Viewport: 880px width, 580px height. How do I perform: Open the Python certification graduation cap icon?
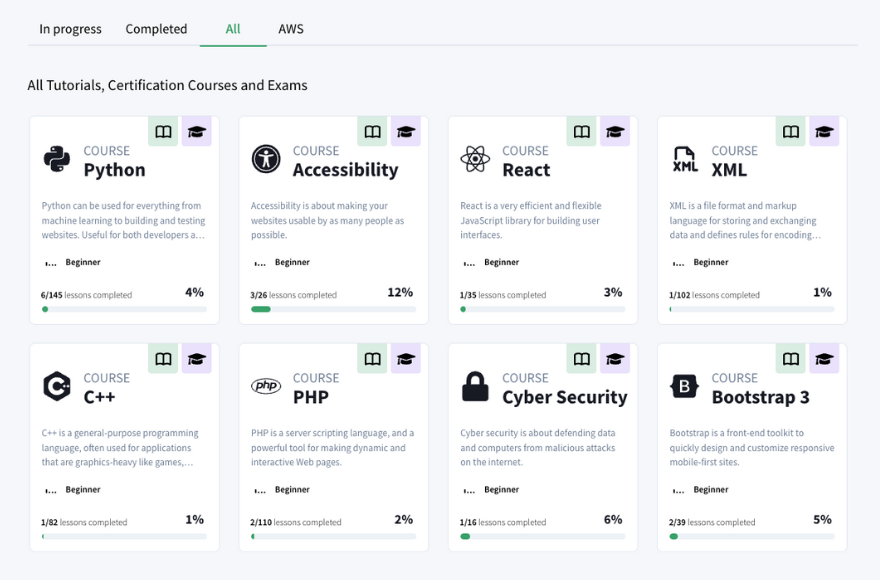click(x=196, y=131)
